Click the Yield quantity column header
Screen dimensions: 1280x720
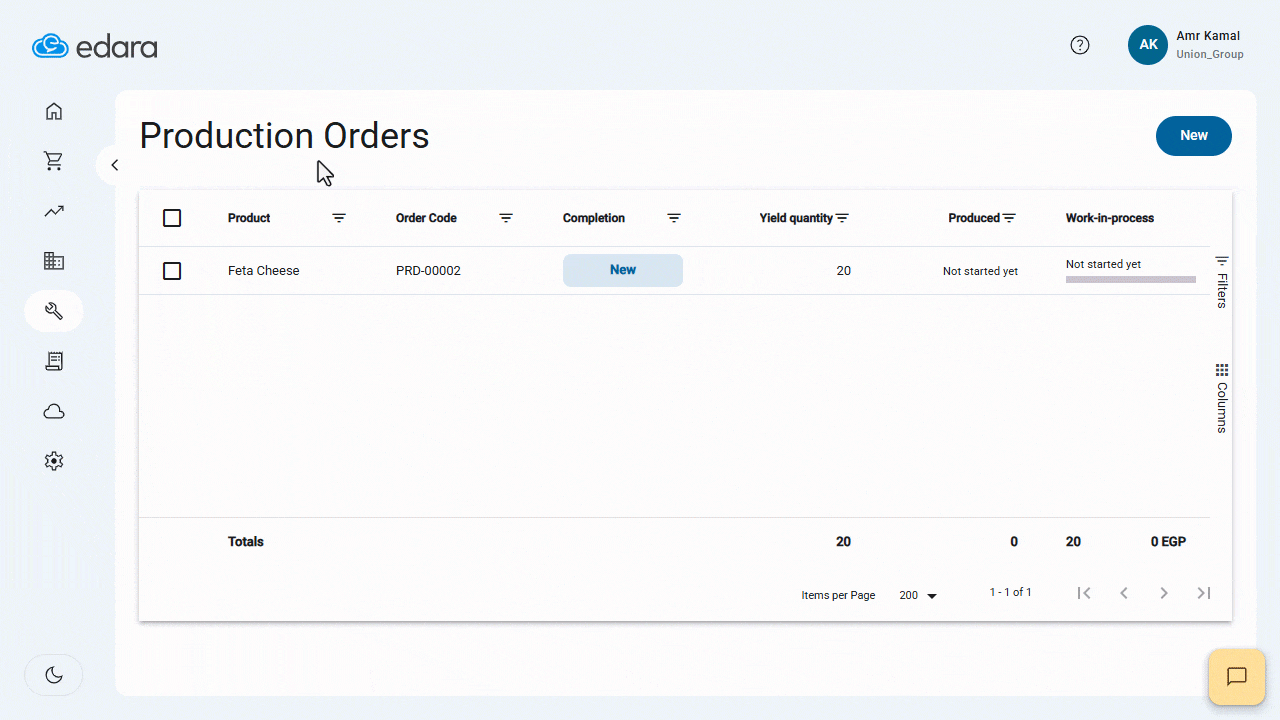click(x=796, y=218)
